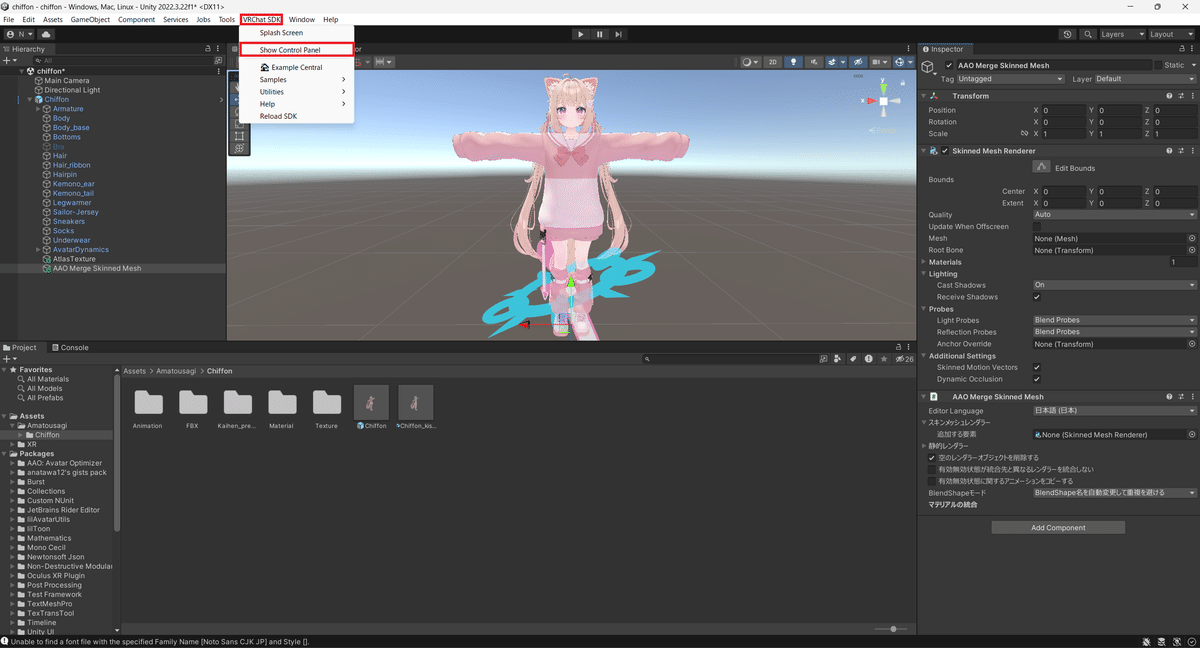Toggle 空のレンダラーオブジェクトを削除する checkbox
This screenshot has height=648, width=1200.
point(932,458)
